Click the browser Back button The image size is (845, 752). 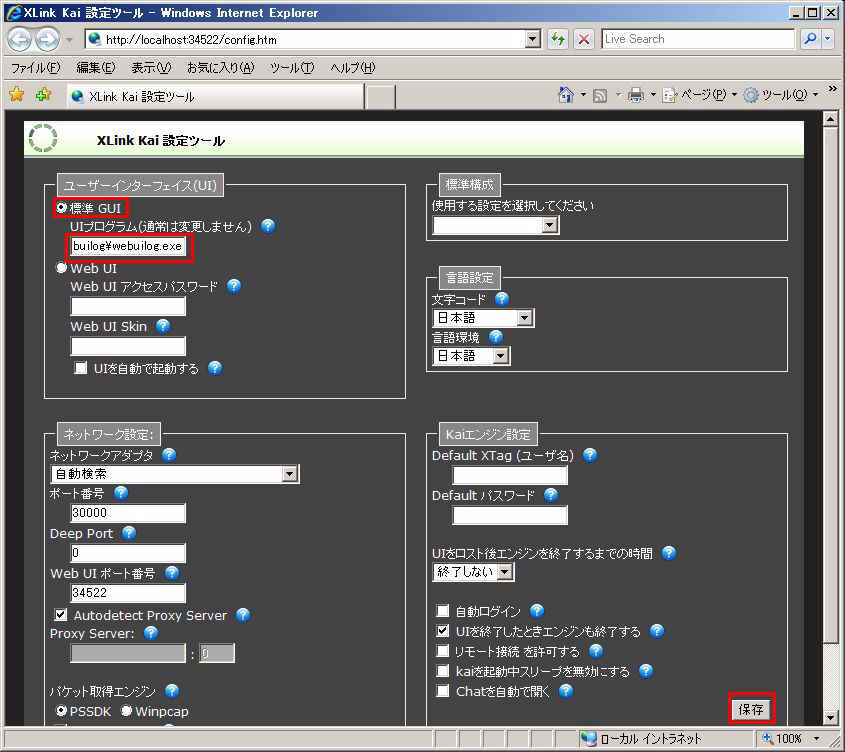pos(19,39)
